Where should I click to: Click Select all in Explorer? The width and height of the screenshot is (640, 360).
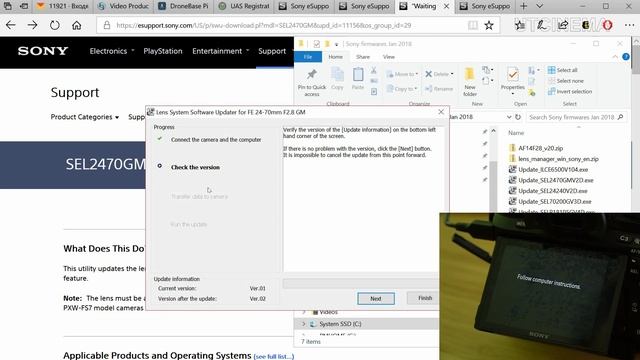click(x=562, y=70)
